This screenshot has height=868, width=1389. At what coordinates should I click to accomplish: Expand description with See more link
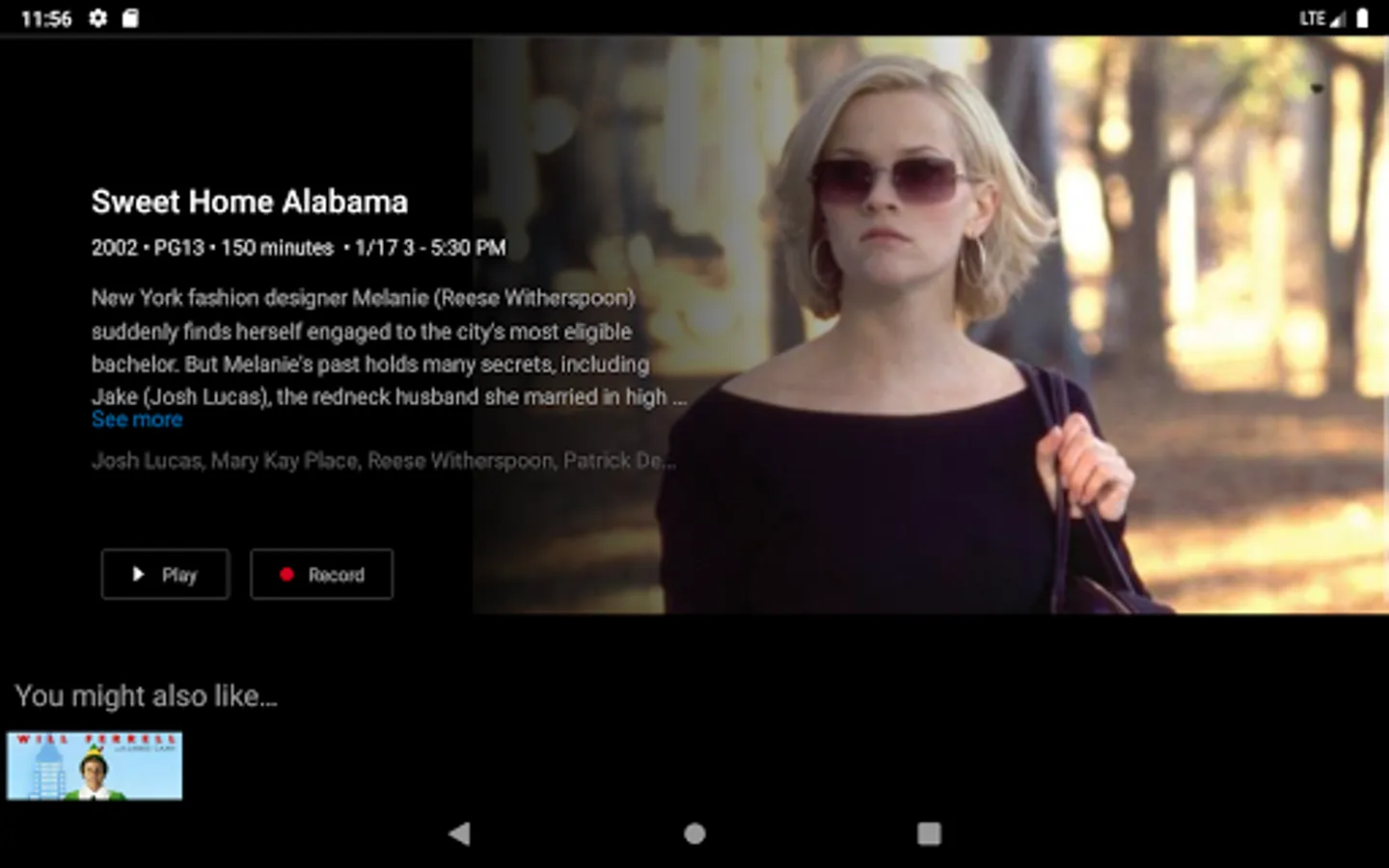click(x=137, y=420)
